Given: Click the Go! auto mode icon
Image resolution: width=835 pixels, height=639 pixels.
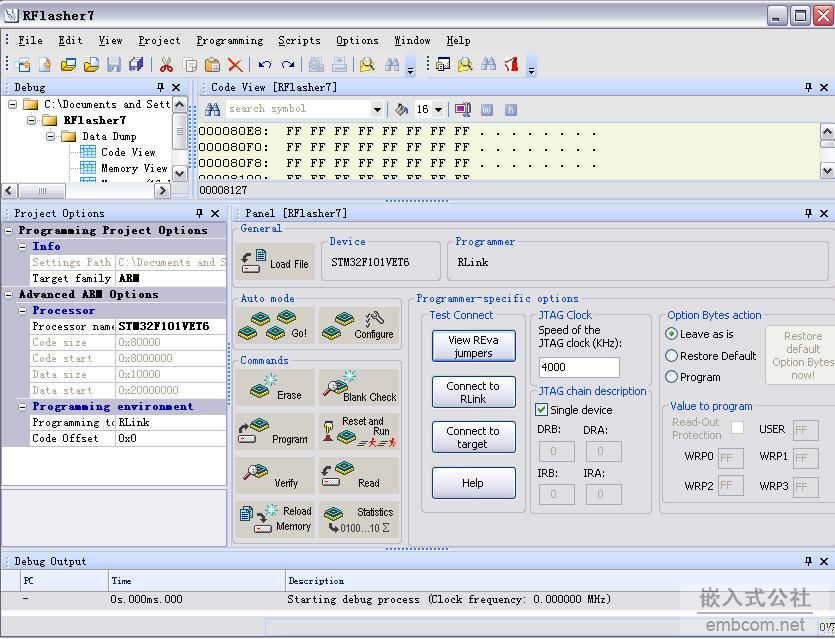Looking at the screenshot, I should (x=275, y=326).
